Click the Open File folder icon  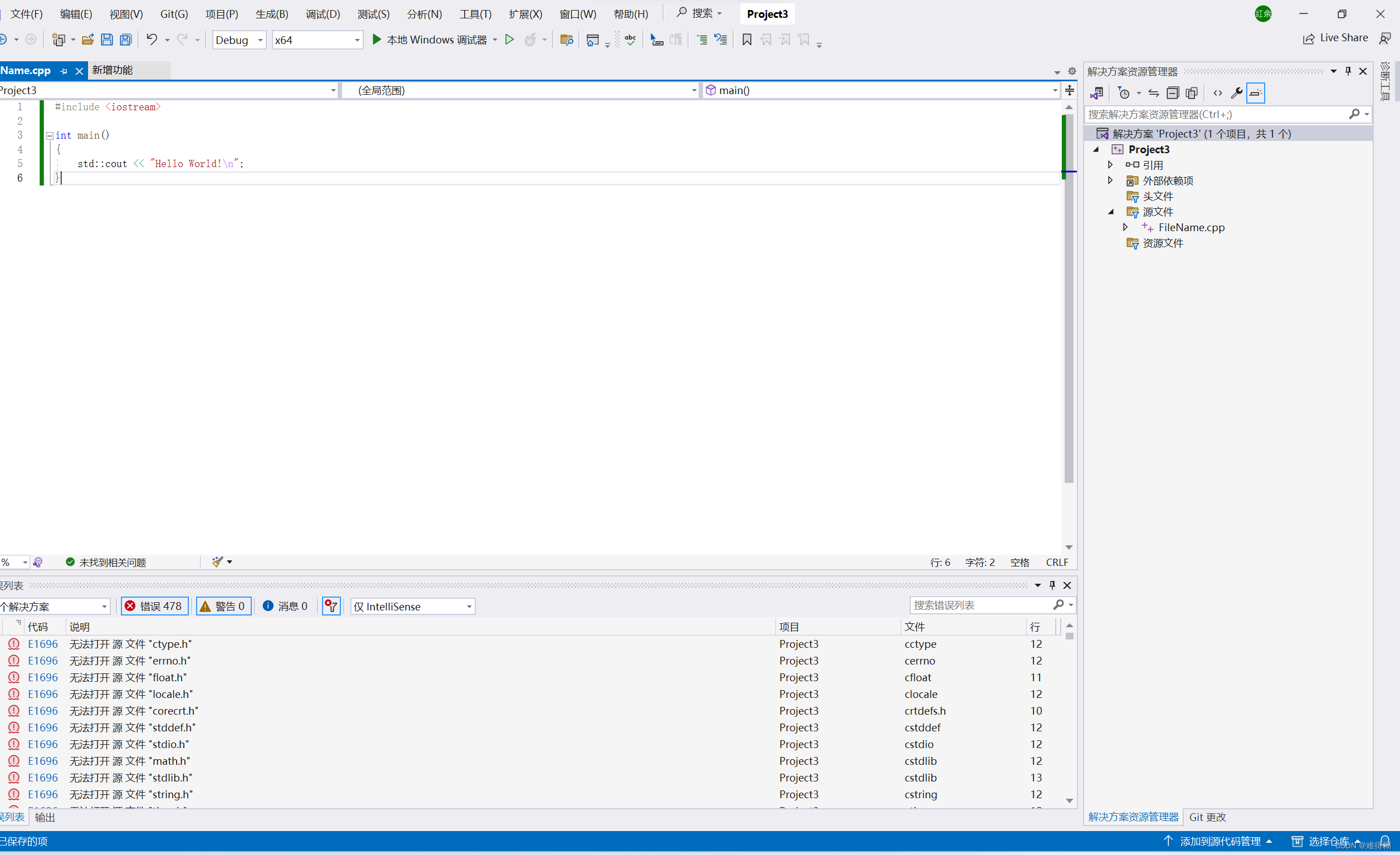(87, 39)
